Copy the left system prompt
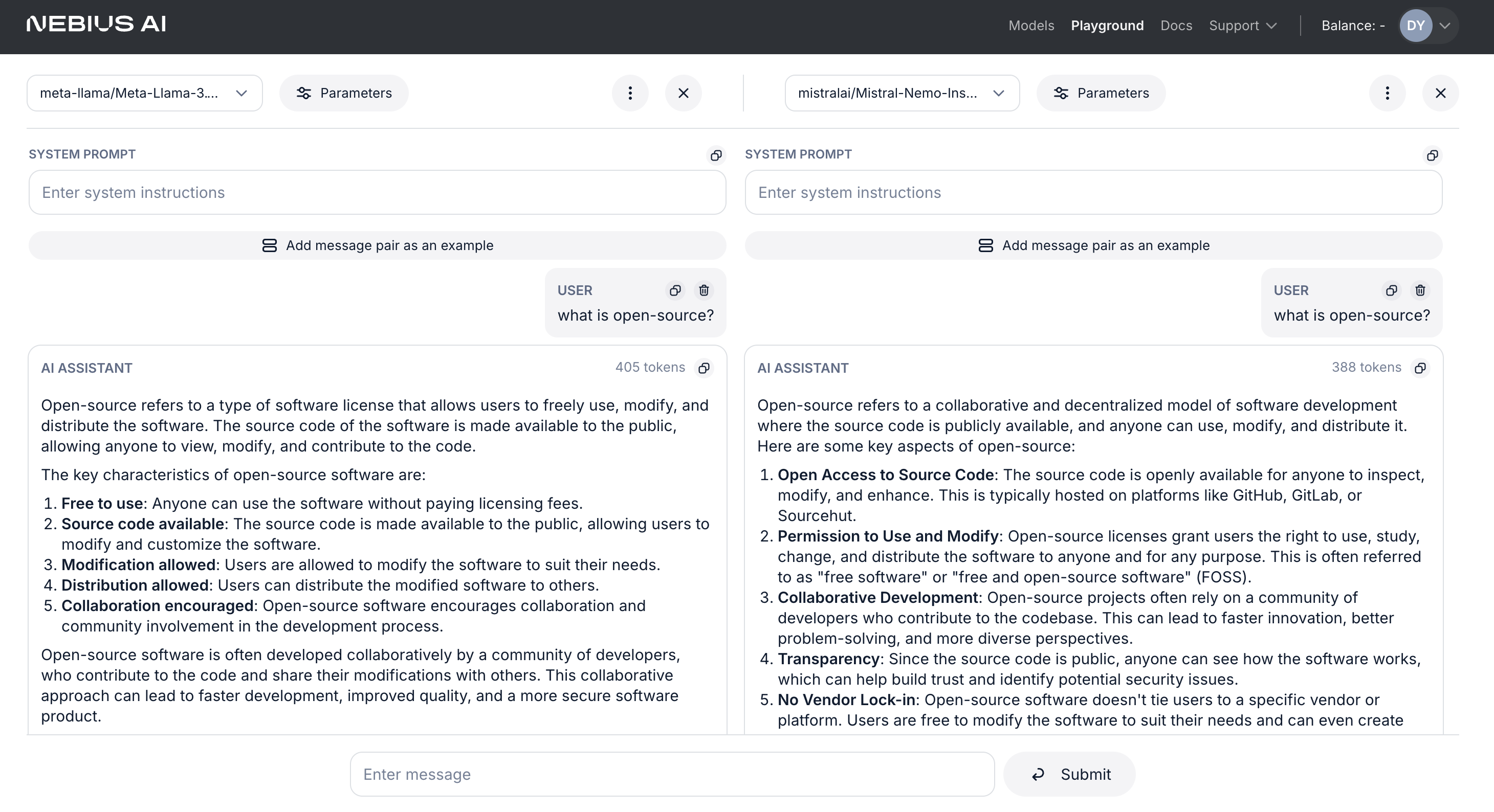1494x812 pixels. point(716,155)
